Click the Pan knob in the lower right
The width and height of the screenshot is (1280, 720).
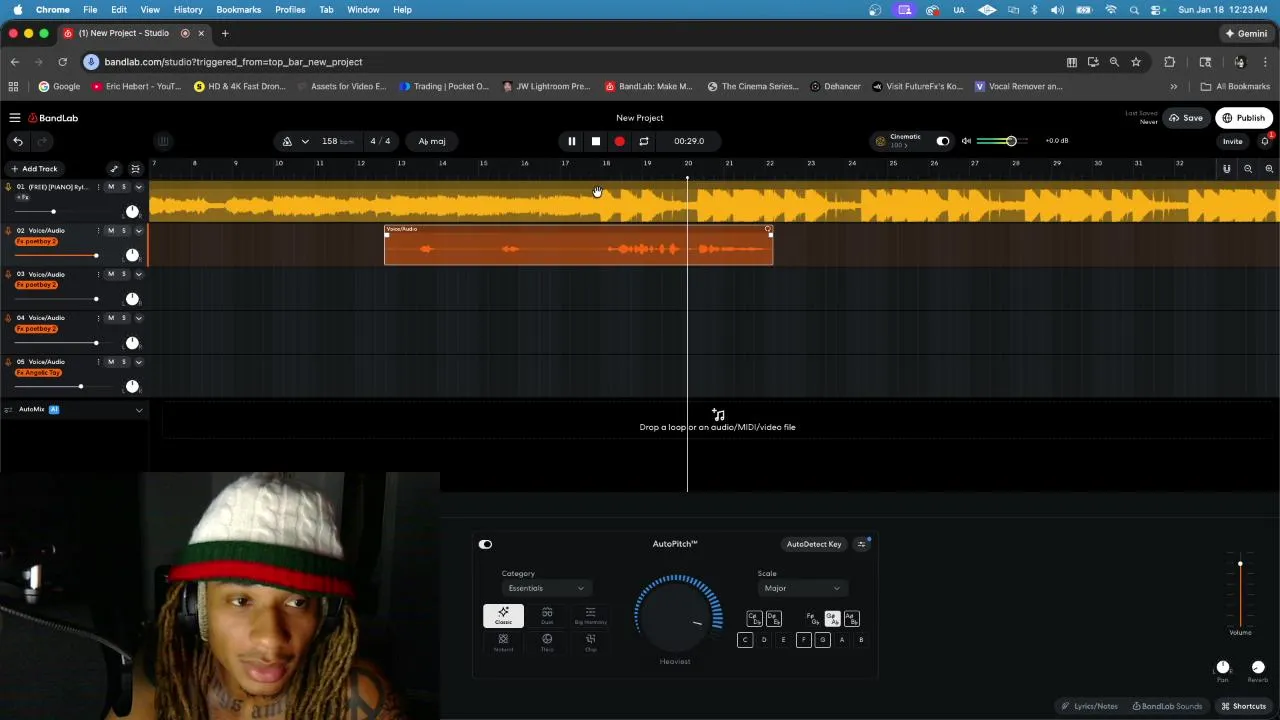[x=1222, y=668]
